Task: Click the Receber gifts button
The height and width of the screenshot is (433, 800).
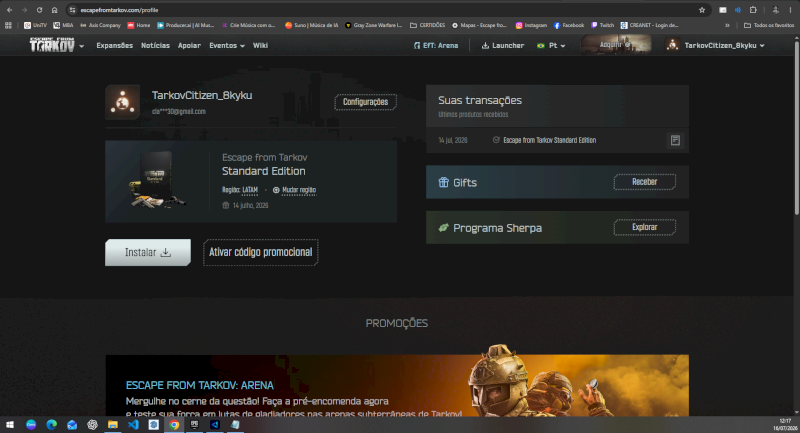Action: pos(644,182)
